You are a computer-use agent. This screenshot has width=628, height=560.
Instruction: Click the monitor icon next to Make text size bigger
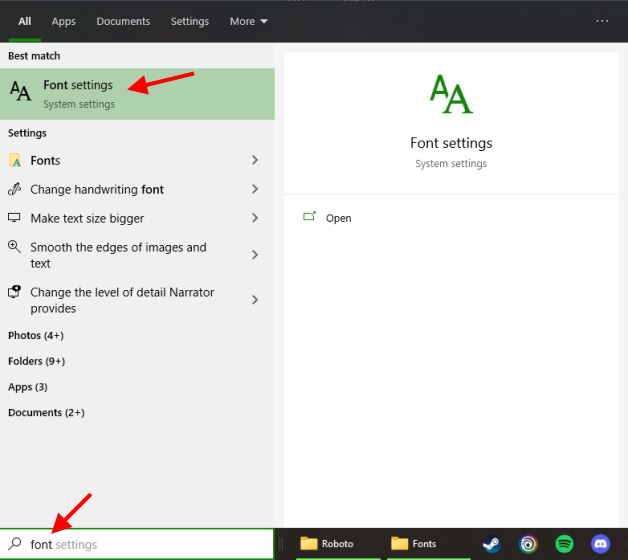14,218
